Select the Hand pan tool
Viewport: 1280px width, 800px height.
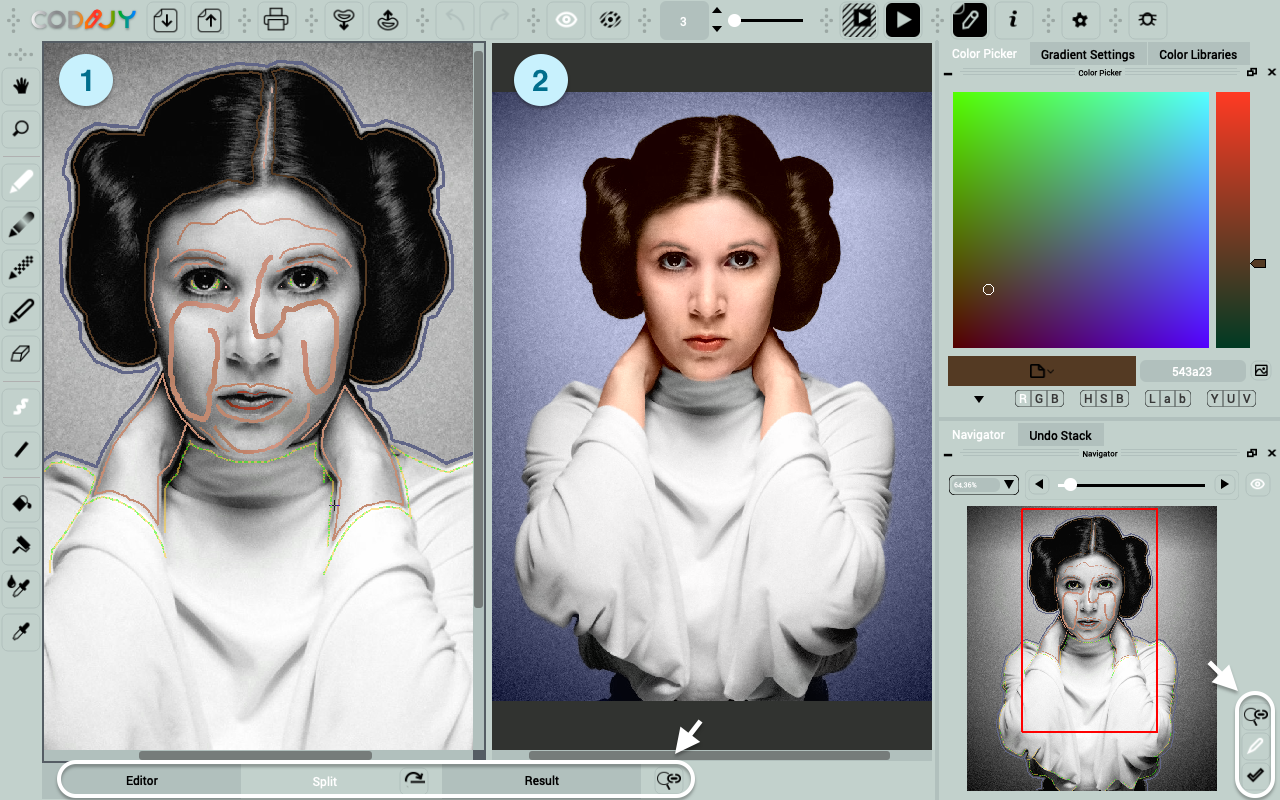tap(21, 87)
